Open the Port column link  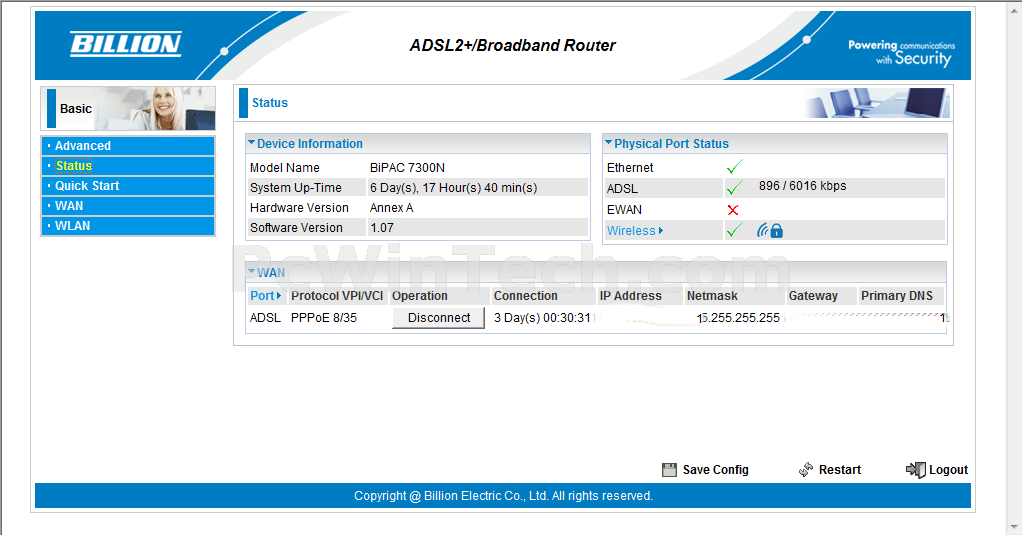(265, 296)
